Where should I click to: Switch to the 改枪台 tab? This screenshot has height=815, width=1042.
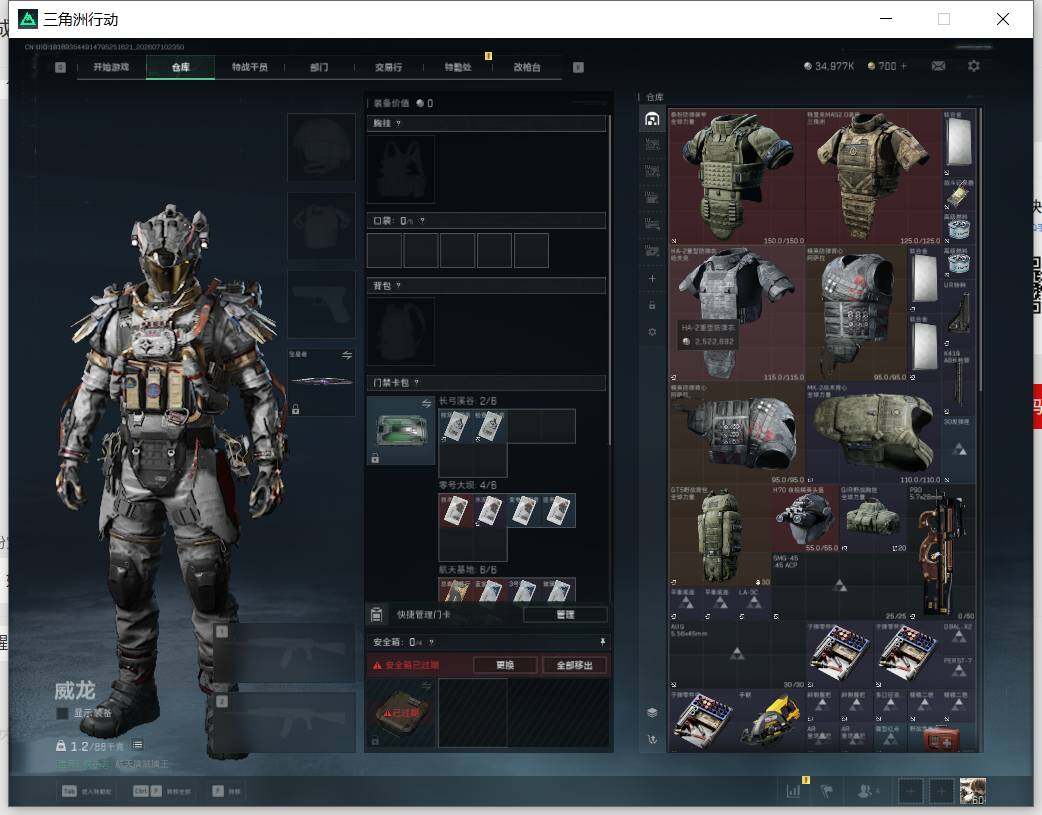point(527,67)
